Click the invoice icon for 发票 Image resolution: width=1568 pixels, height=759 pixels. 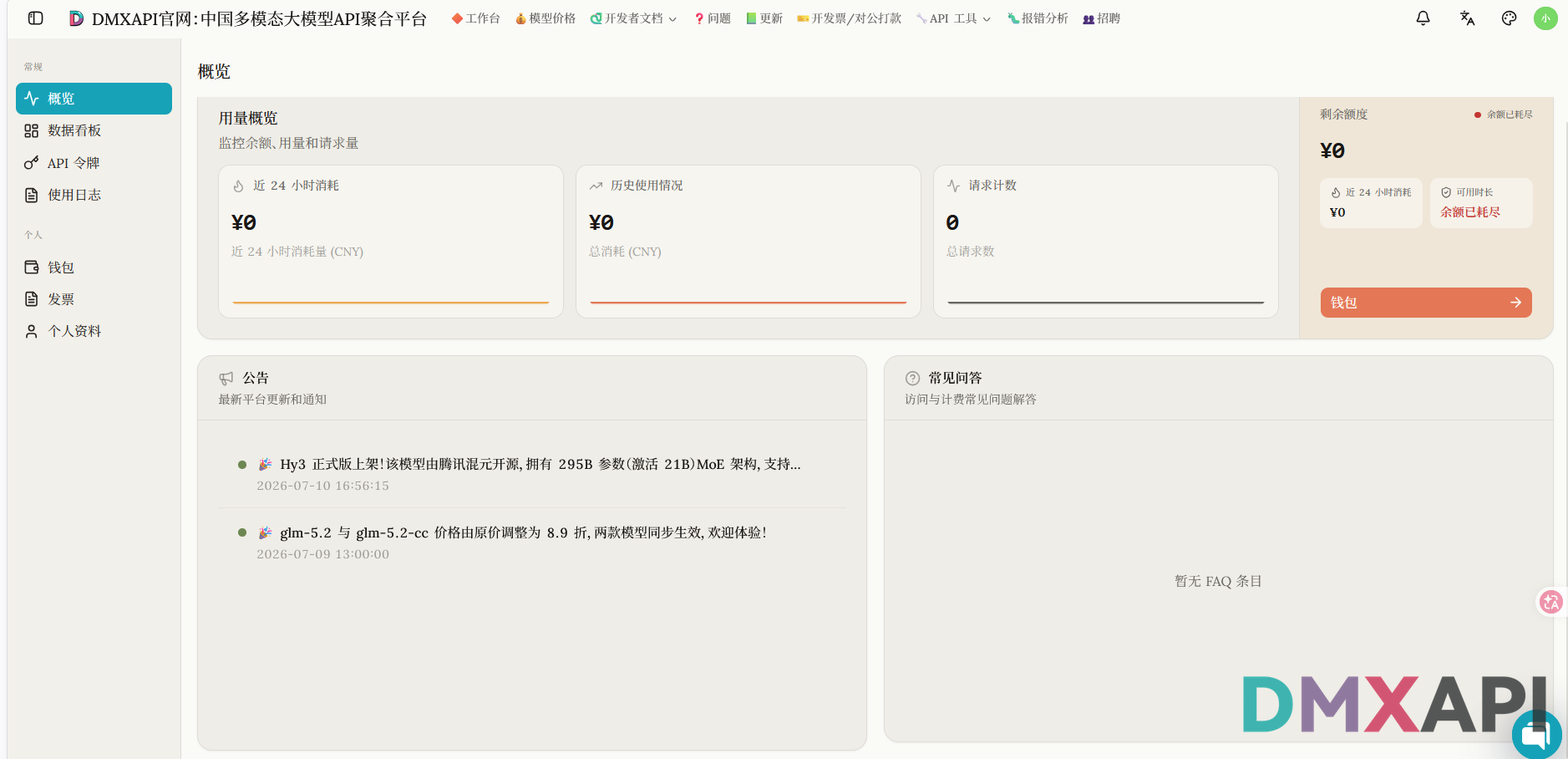coord(32,299)
